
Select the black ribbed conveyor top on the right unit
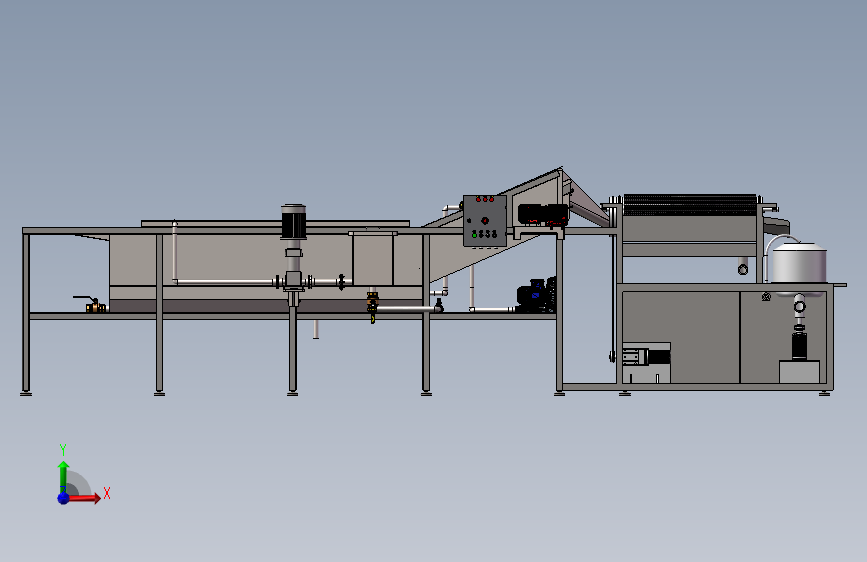pyautogui.click(x=690, y=204)
